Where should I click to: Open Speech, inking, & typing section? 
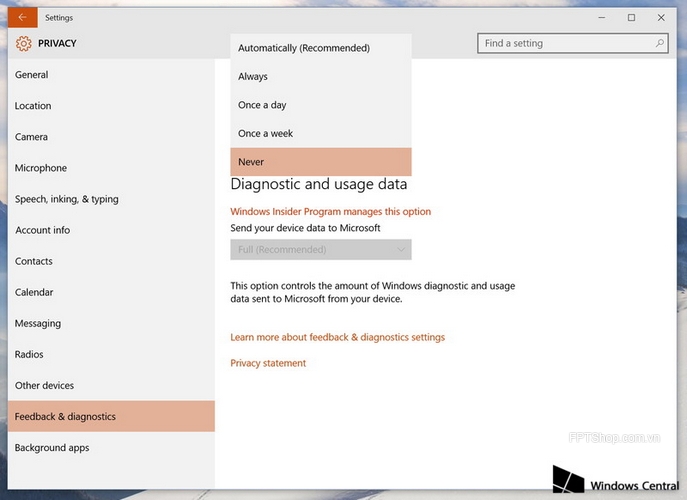[111, 199]
